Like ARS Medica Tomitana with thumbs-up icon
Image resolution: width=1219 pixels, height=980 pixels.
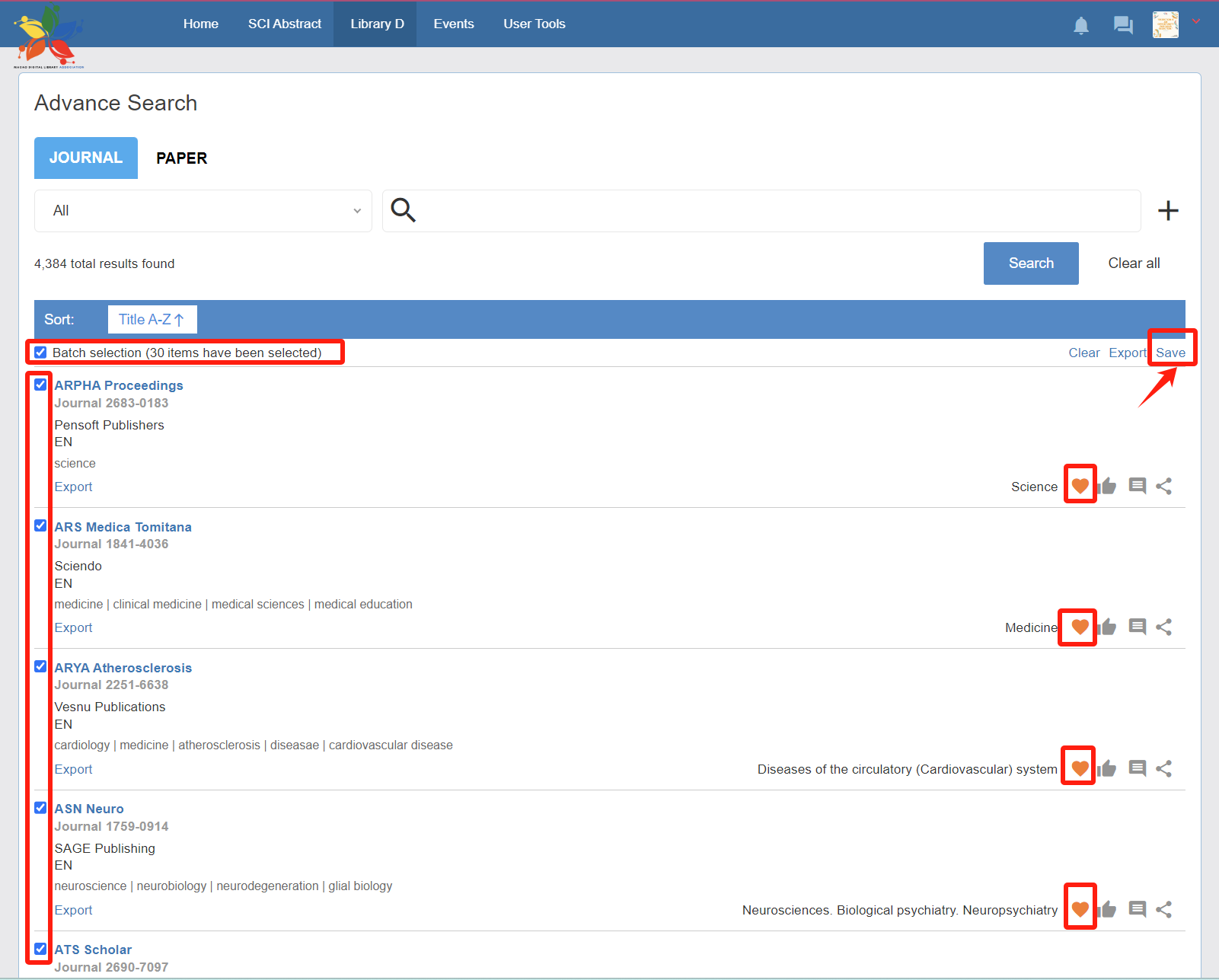pyautogui.click(x=1108, y=627)
